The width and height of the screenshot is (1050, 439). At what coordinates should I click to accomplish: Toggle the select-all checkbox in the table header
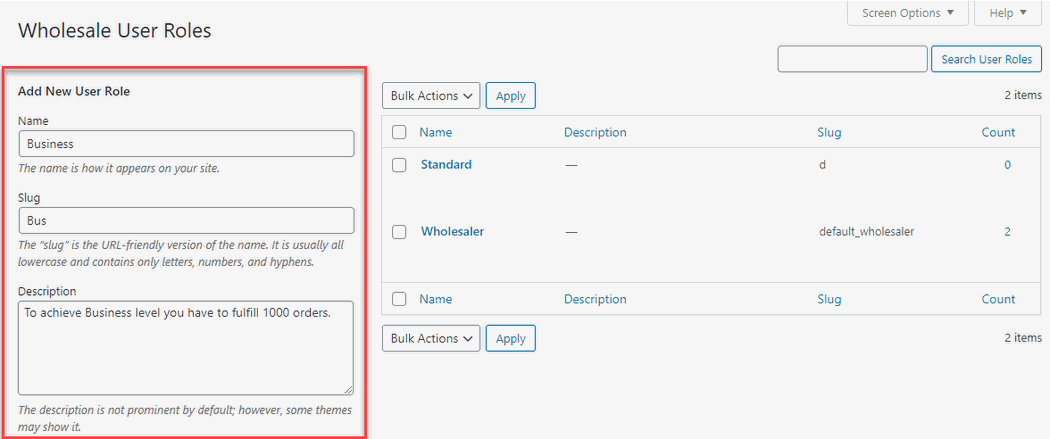point(399,133)
